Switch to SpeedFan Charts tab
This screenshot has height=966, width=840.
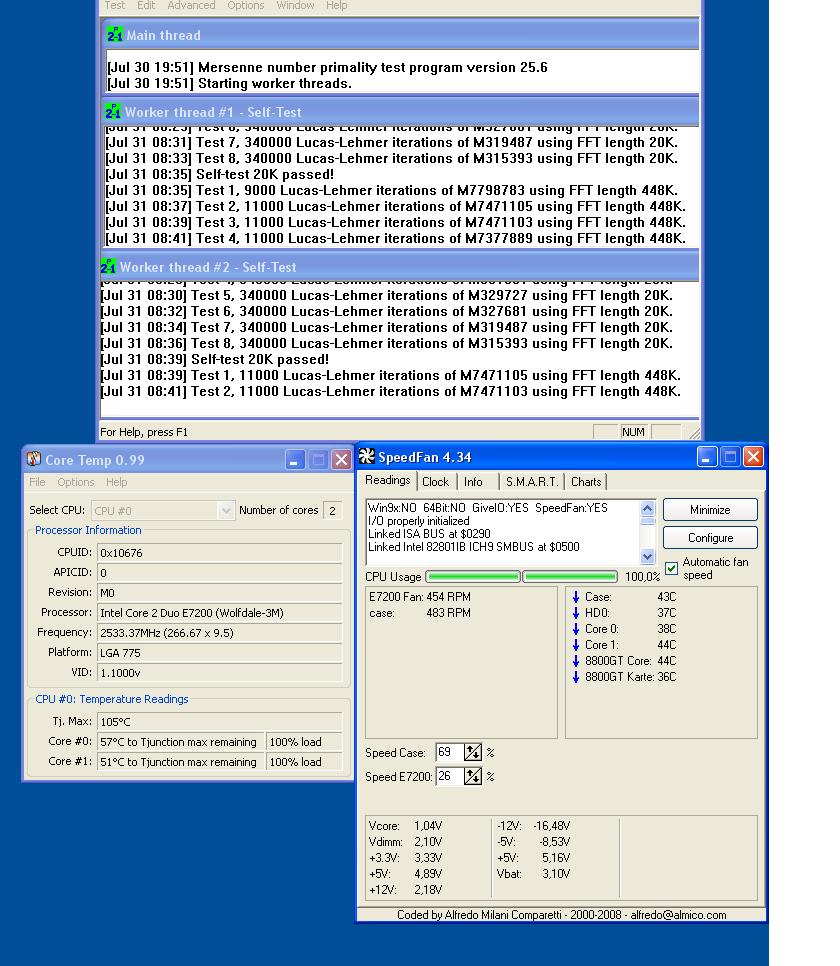coord(585,482)
